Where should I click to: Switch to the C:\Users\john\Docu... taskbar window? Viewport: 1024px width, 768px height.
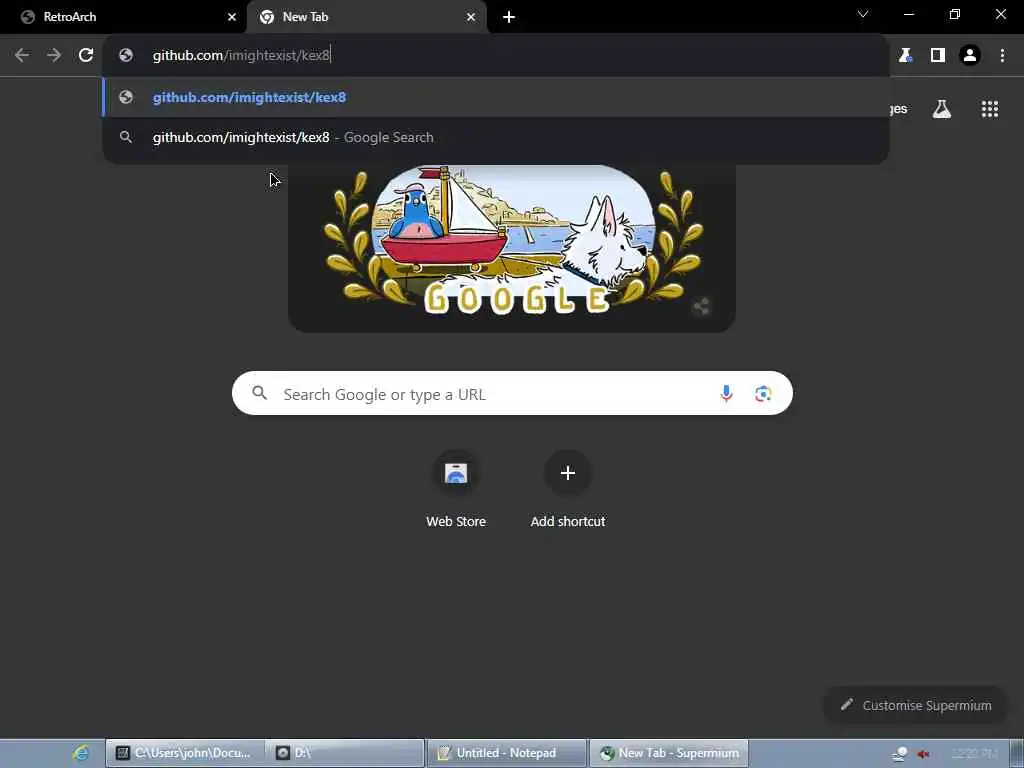pos(184,753)
